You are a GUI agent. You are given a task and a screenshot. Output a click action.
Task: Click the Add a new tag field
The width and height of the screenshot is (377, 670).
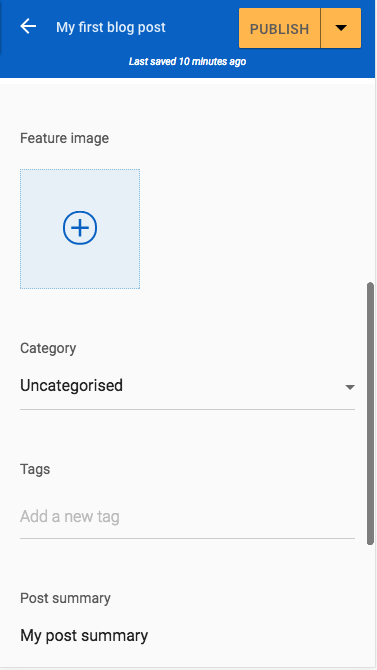coord(187,517)
